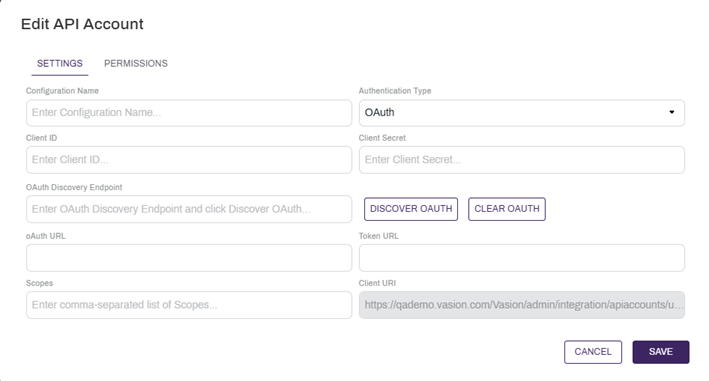
Task: Open the Permissions tab
Action: click(136, 63)
